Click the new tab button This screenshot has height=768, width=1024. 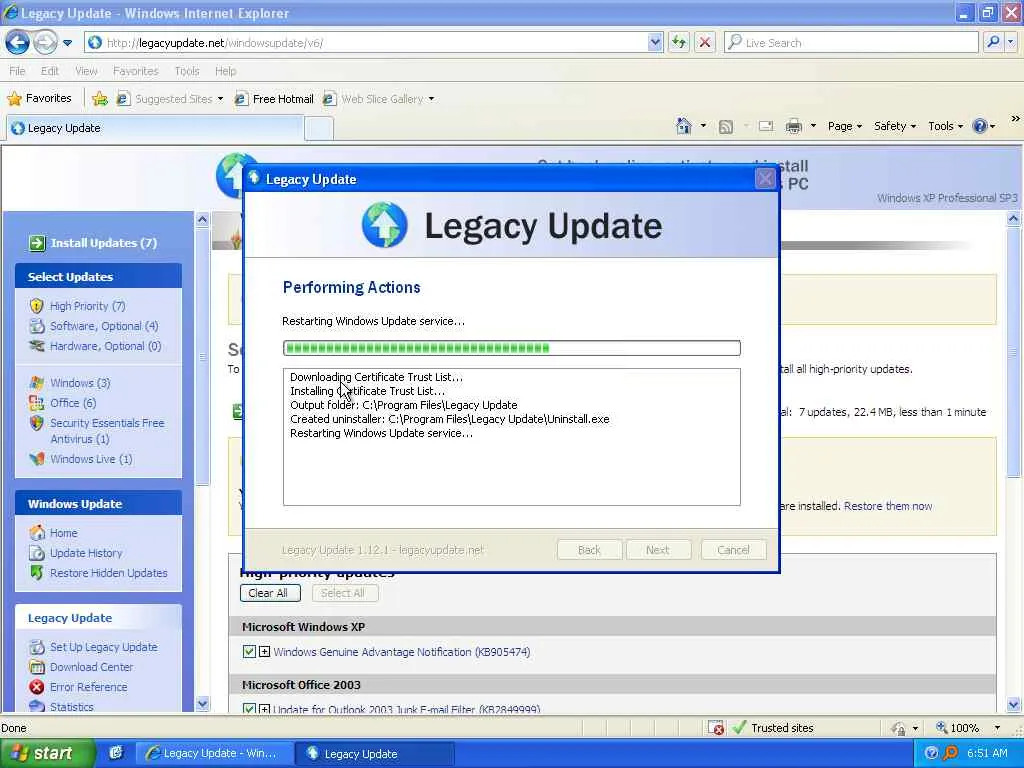319,129
